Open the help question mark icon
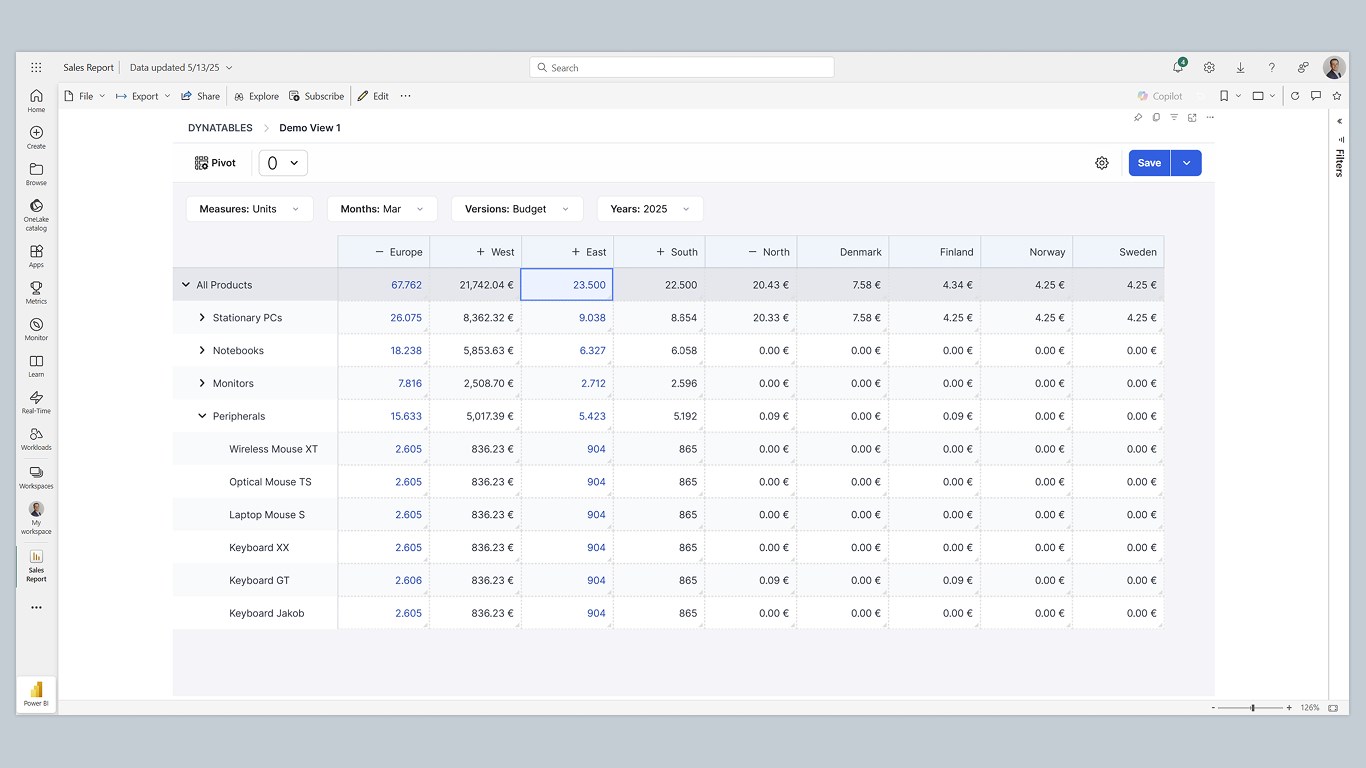This screenshot has width=1366, height=768. click(x=1271, y=67)
